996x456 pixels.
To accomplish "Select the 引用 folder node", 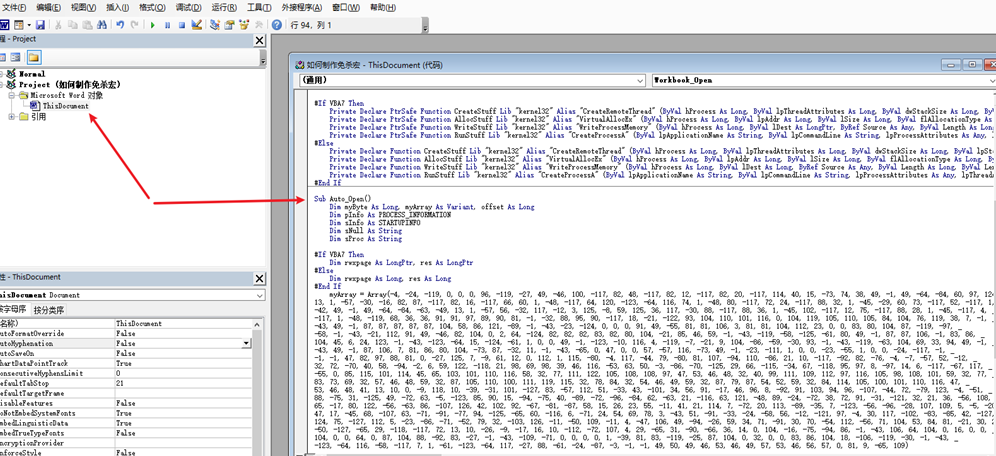I will (x=38, y=117).
